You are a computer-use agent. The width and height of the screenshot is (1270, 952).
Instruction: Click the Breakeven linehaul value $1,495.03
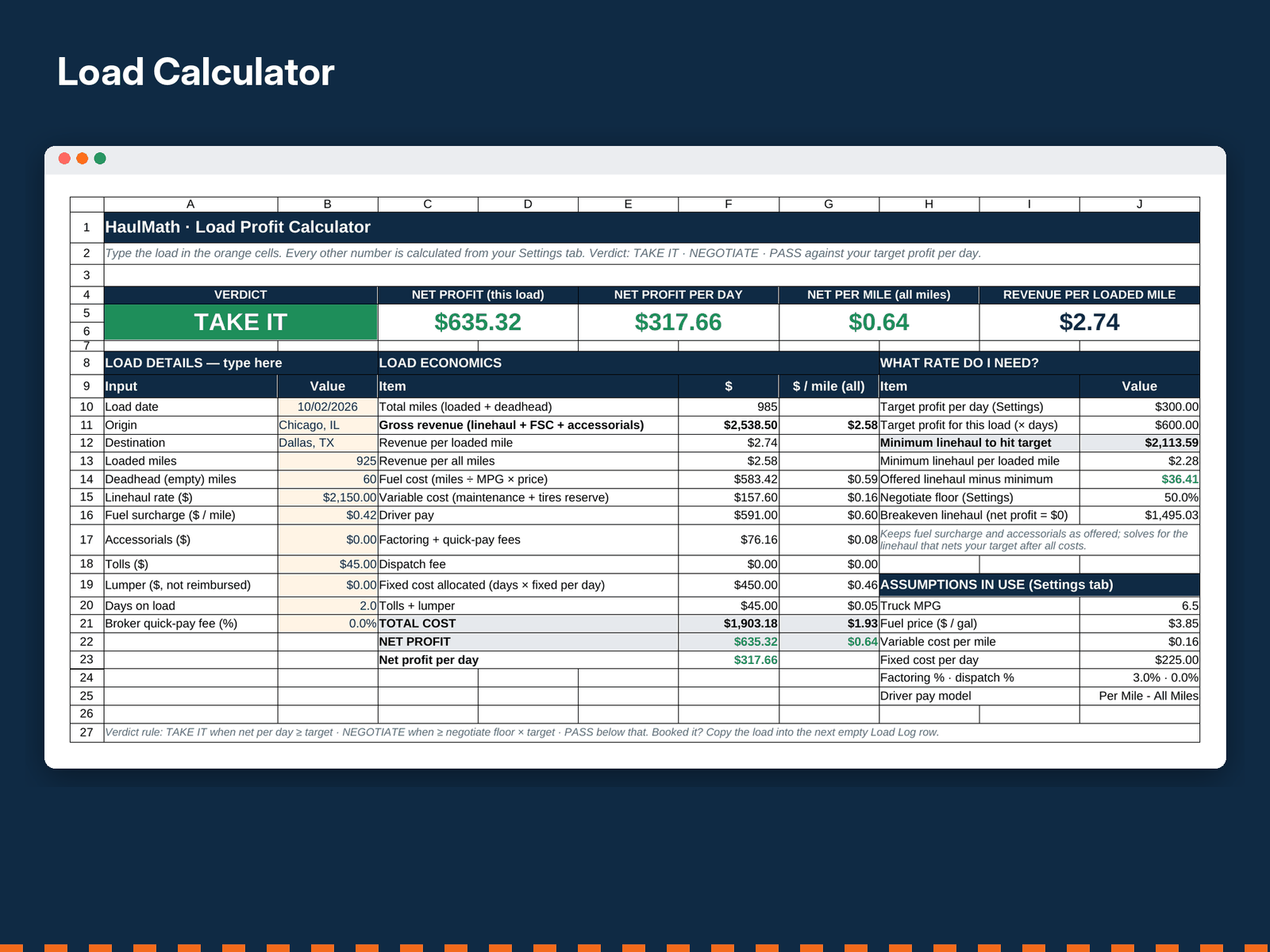pyautogui.click(x=1140, y=515)
